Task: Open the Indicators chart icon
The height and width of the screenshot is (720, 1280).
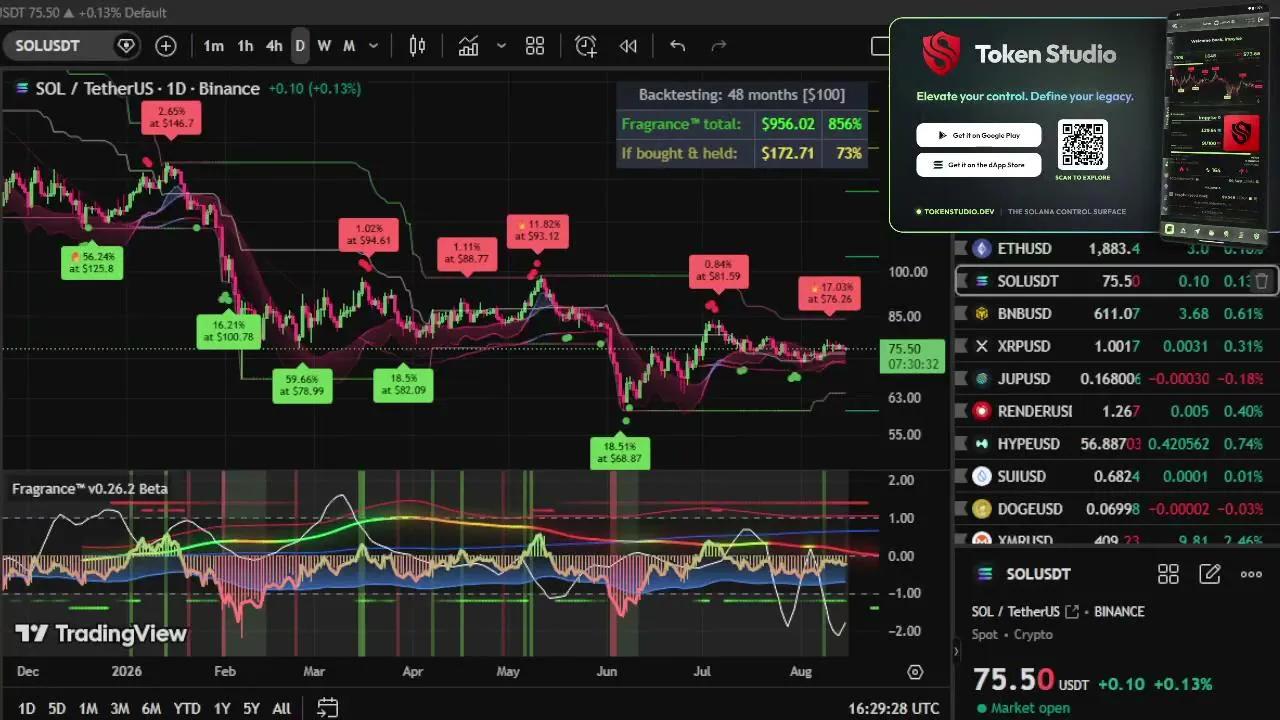Action: click(x=468, y=46)
